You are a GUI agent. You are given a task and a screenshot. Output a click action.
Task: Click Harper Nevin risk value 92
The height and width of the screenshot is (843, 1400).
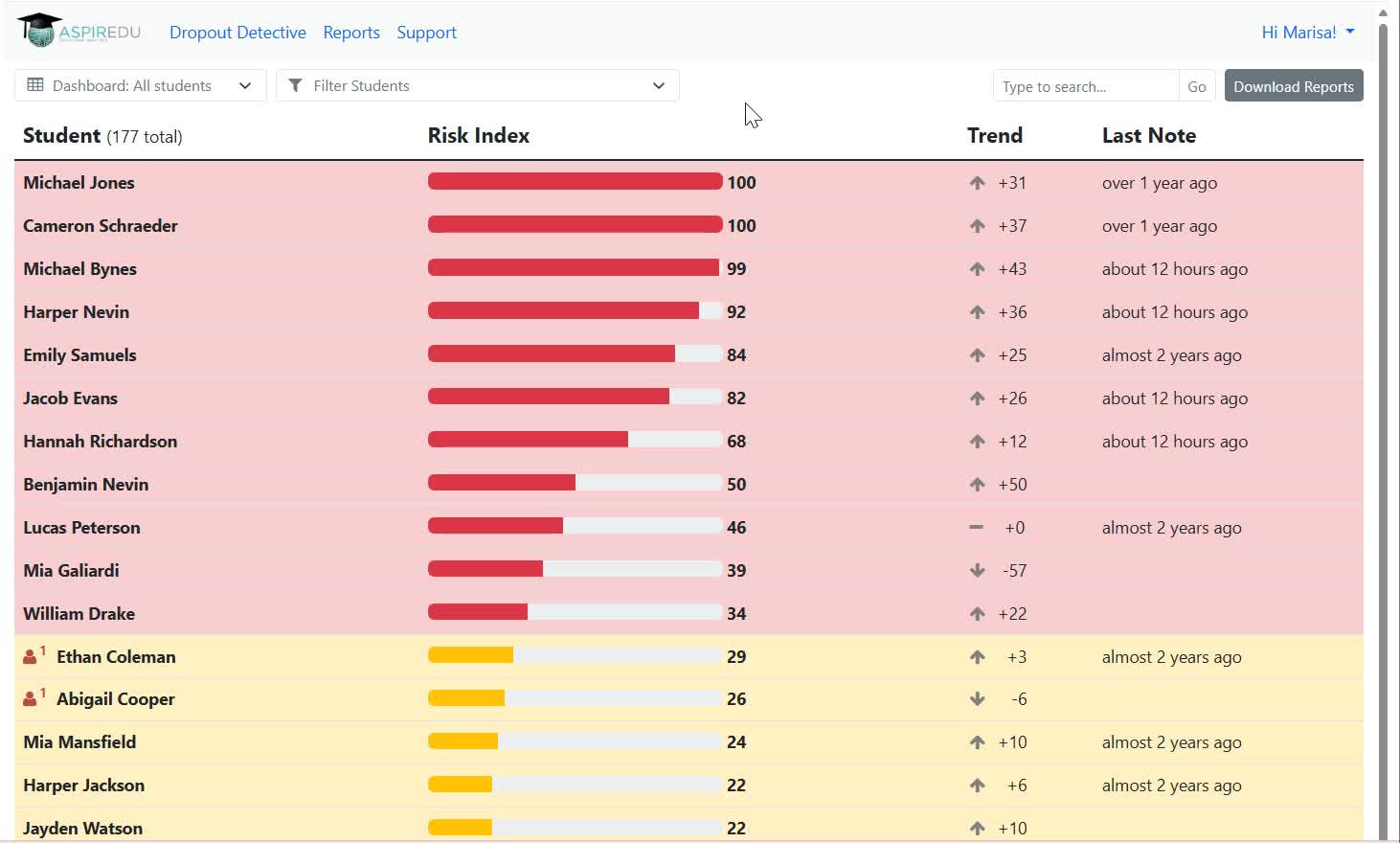tap(736, 311)
